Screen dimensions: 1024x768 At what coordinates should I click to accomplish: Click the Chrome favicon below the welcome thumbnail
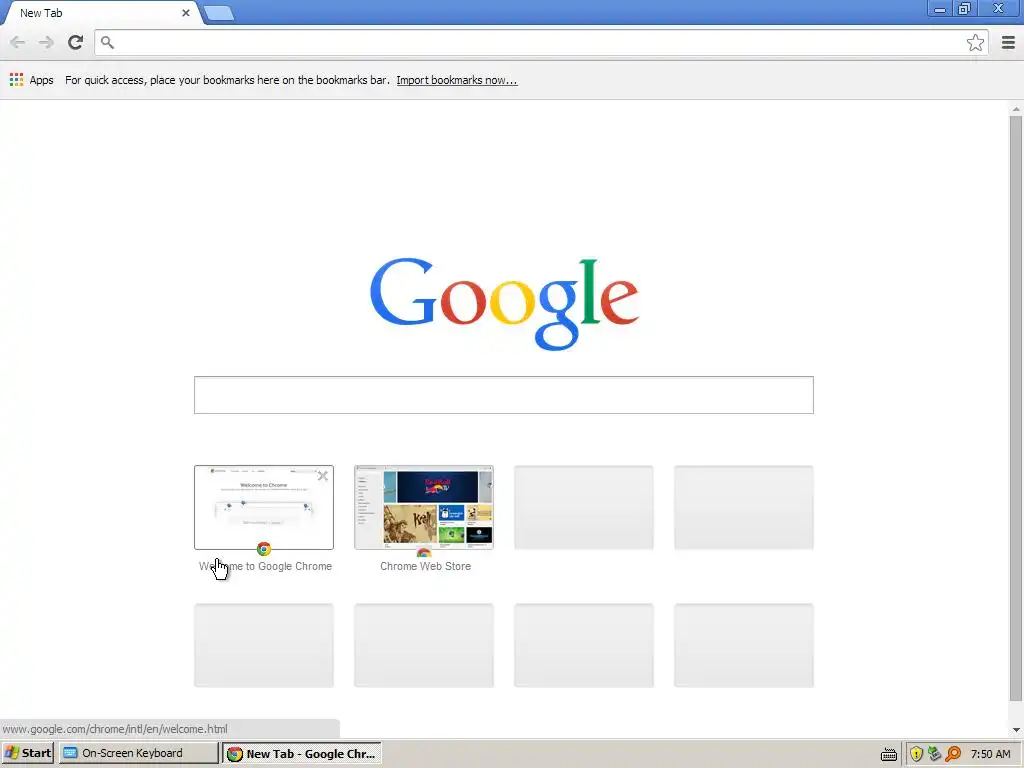pyautogui.click(x=264, y=549)
